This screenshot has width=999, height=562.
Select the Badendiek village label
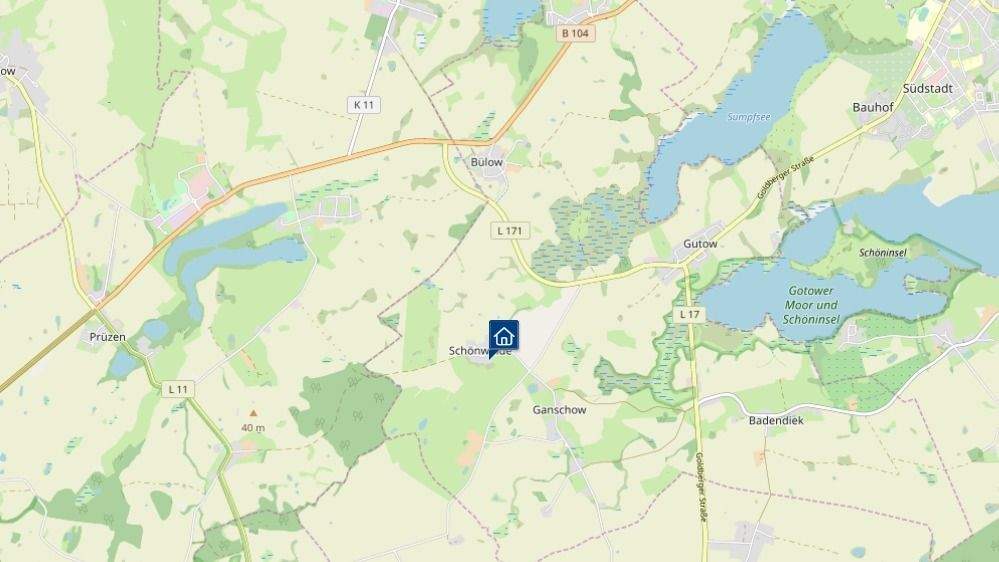[776, 421]
